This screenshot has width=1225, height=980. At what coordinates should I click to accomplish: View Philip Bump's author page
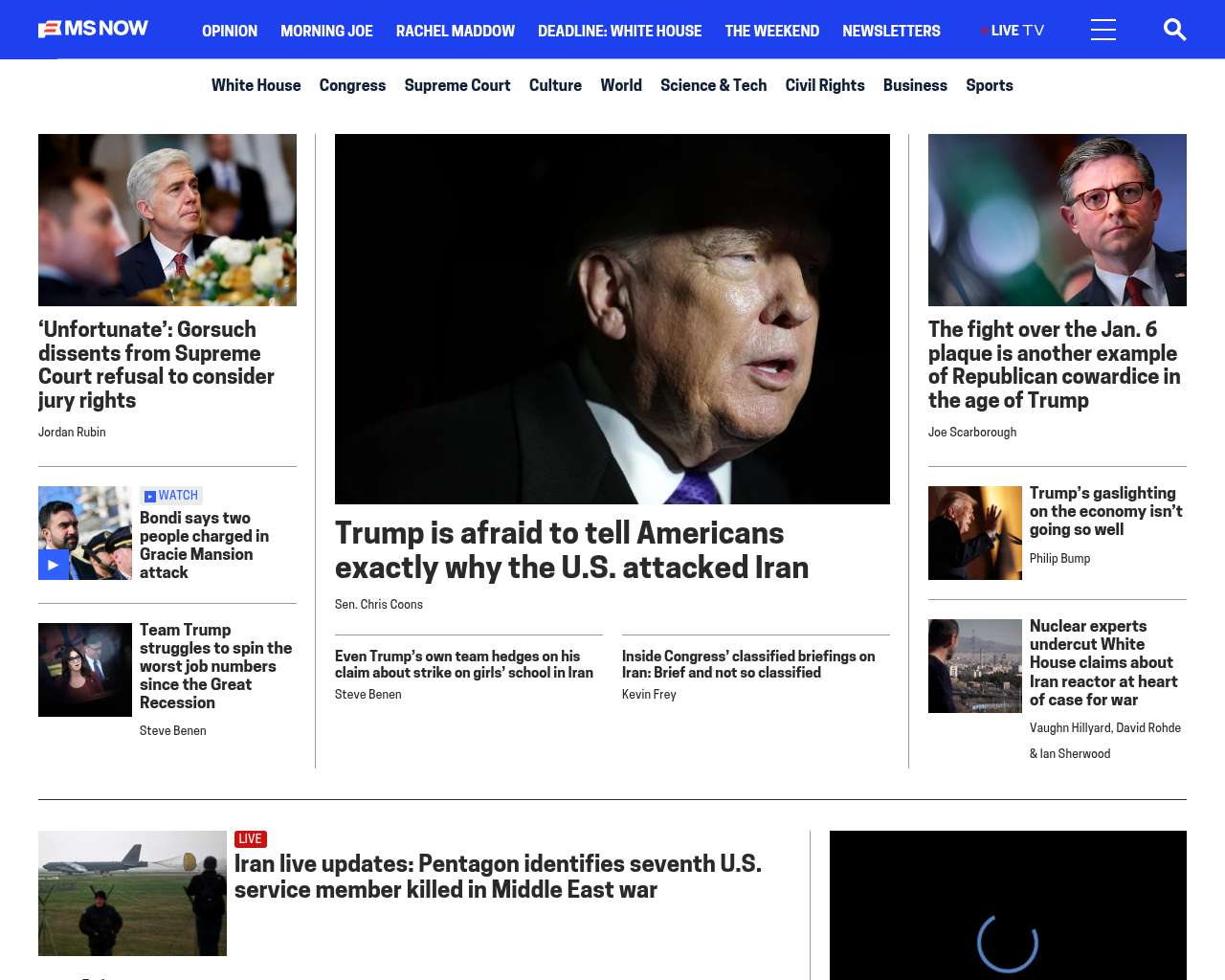point(1060,559)
